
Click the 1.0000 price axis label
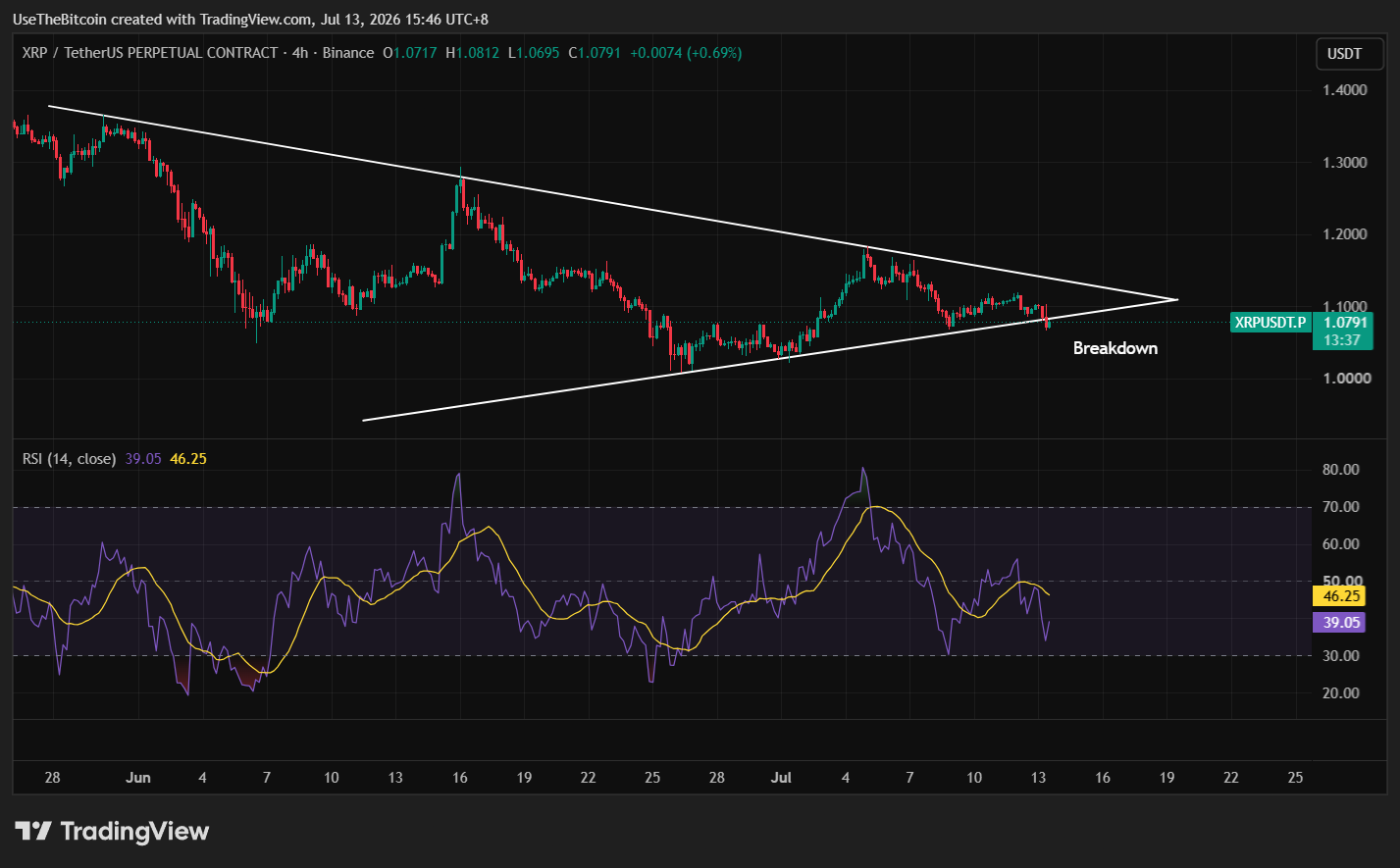pyautogui.click(x=1345, y=379)
